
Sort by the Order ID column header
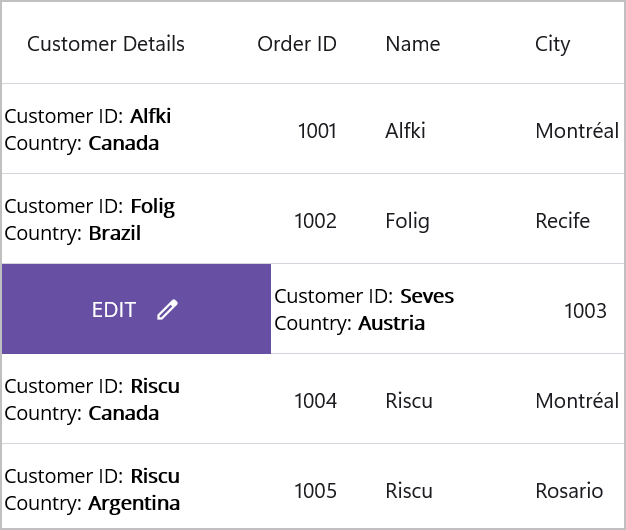[297, 44]
